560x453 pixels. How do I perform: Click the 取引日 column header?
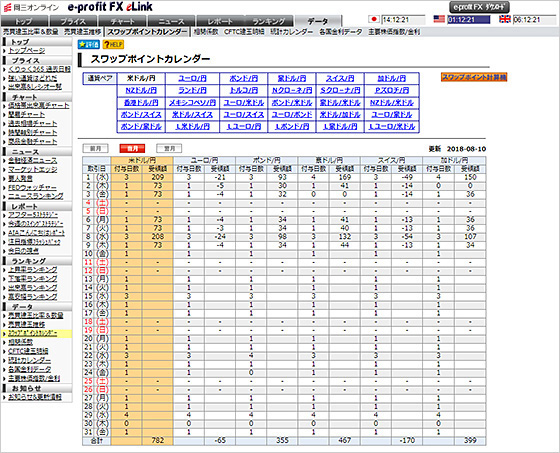(x=96, y=169)
